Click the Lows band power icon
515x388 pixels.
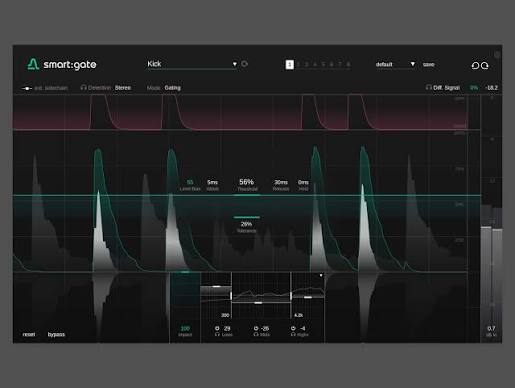[217, 328]
